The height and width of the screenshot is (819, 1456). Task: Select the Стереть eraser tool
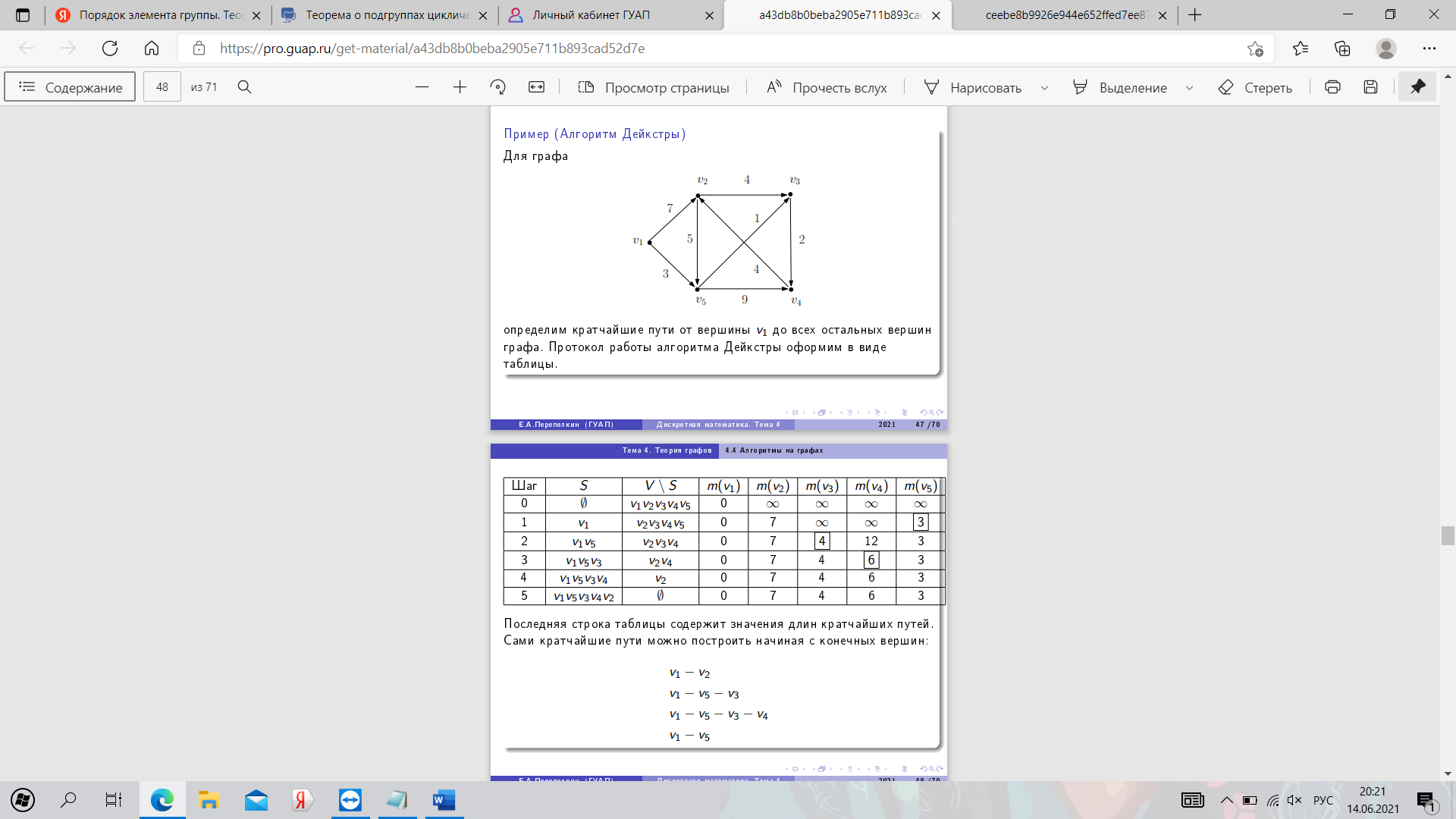pos(1255,87)
